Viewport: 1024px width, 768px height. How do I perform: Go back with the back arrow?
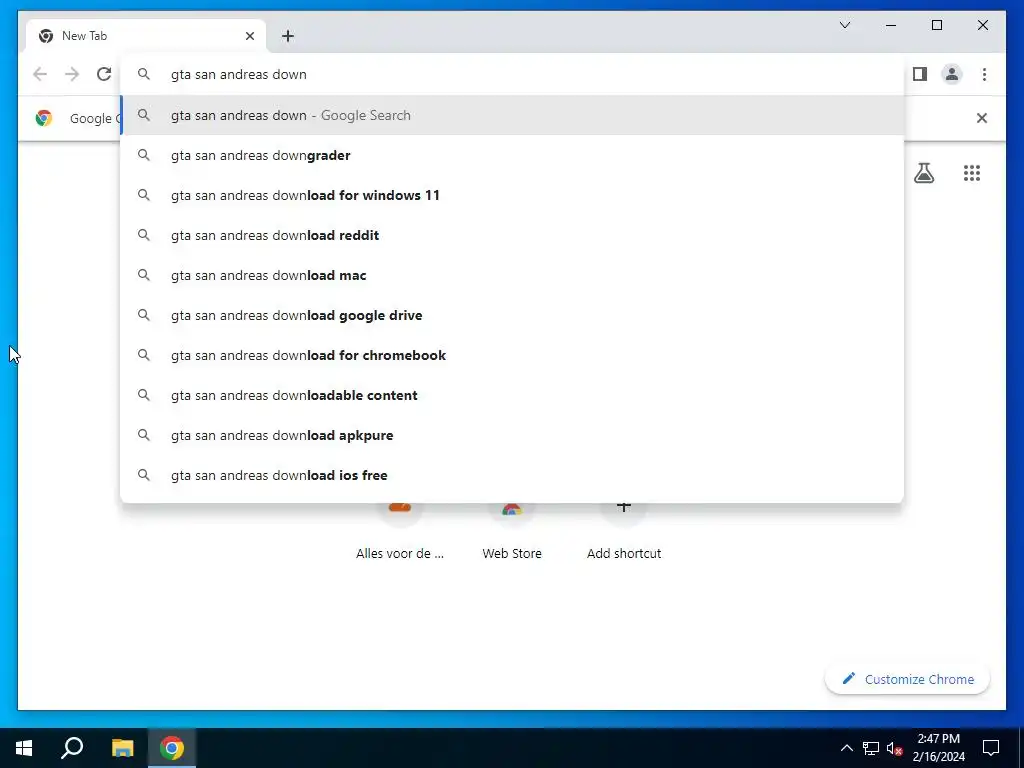click(x=40, y=74)
